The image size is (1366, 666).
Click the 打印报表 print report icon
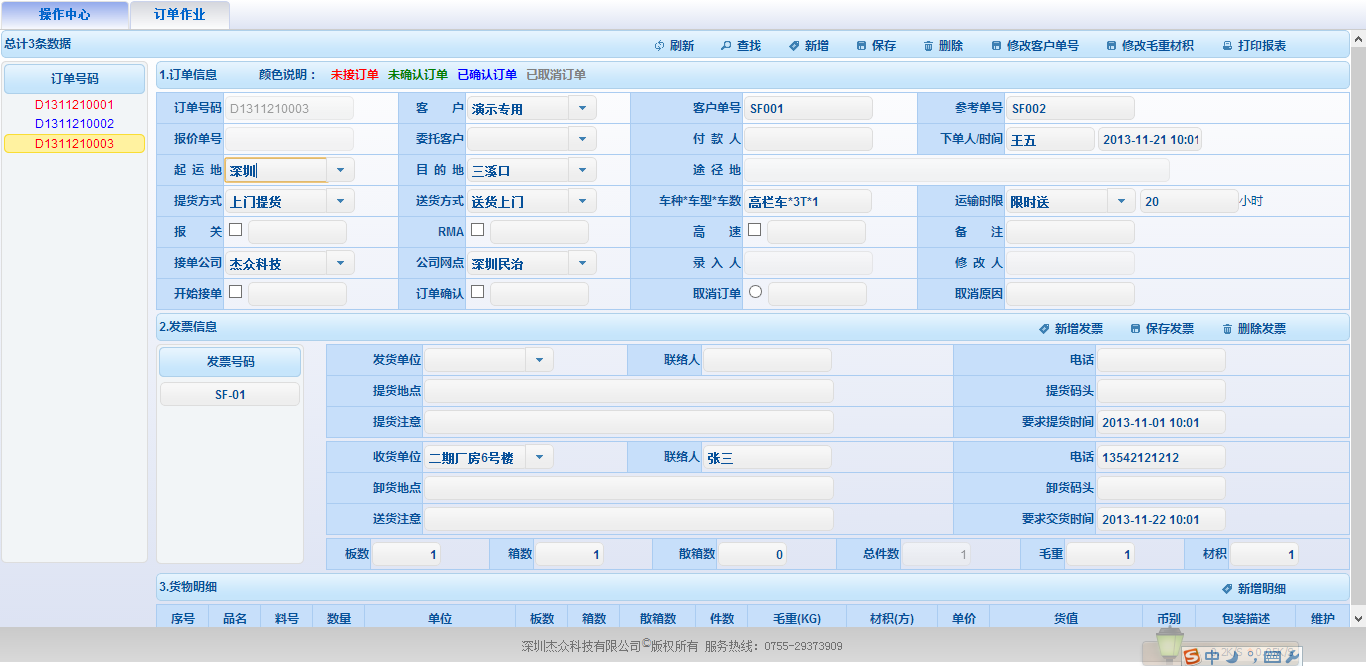[1227, 46]
